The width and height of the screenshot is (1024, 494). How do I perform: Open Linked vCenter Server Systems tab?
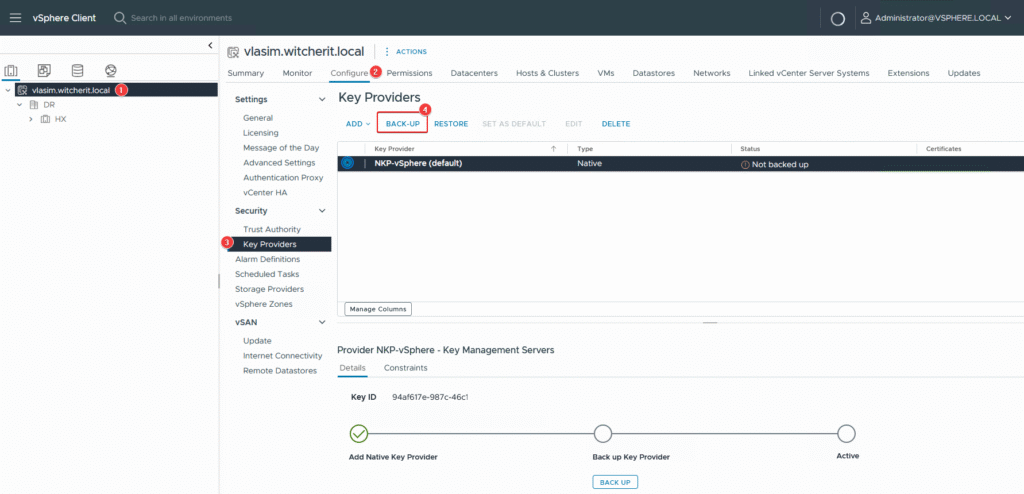(x=808, y=73)
